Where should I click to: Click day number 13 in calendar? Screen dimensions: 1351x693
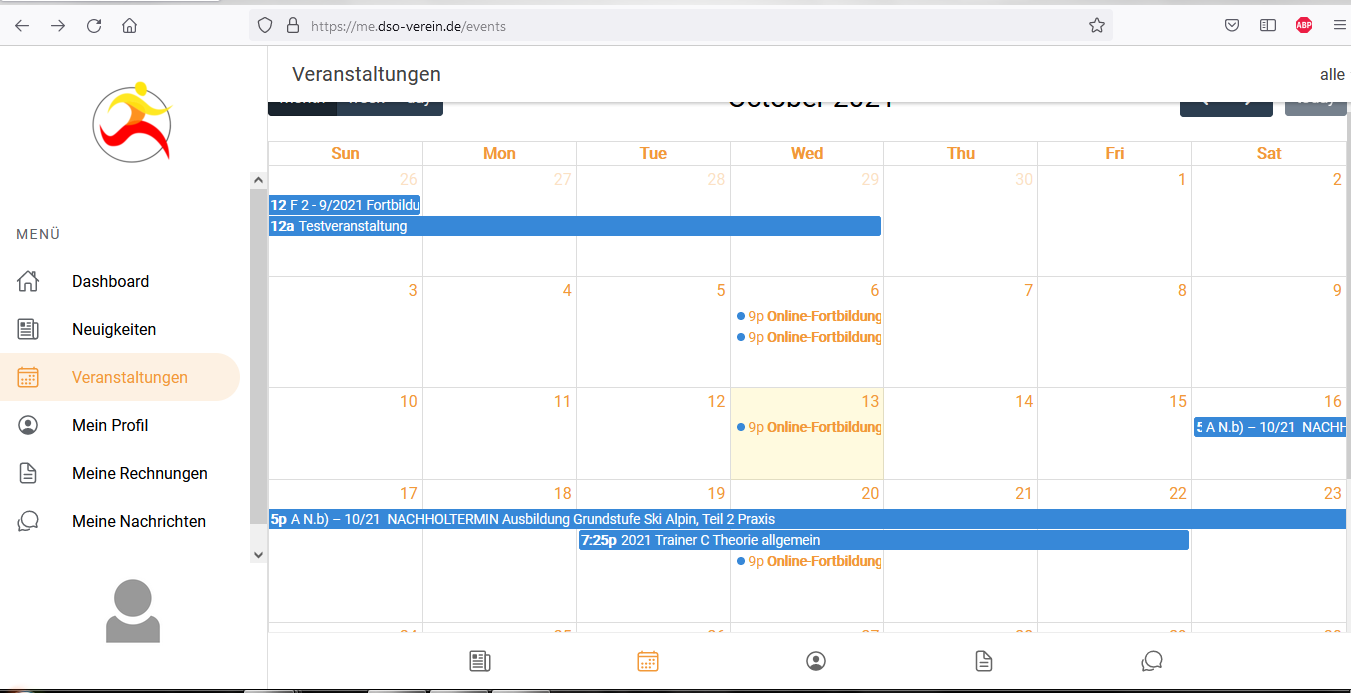[x=870, y=401]
